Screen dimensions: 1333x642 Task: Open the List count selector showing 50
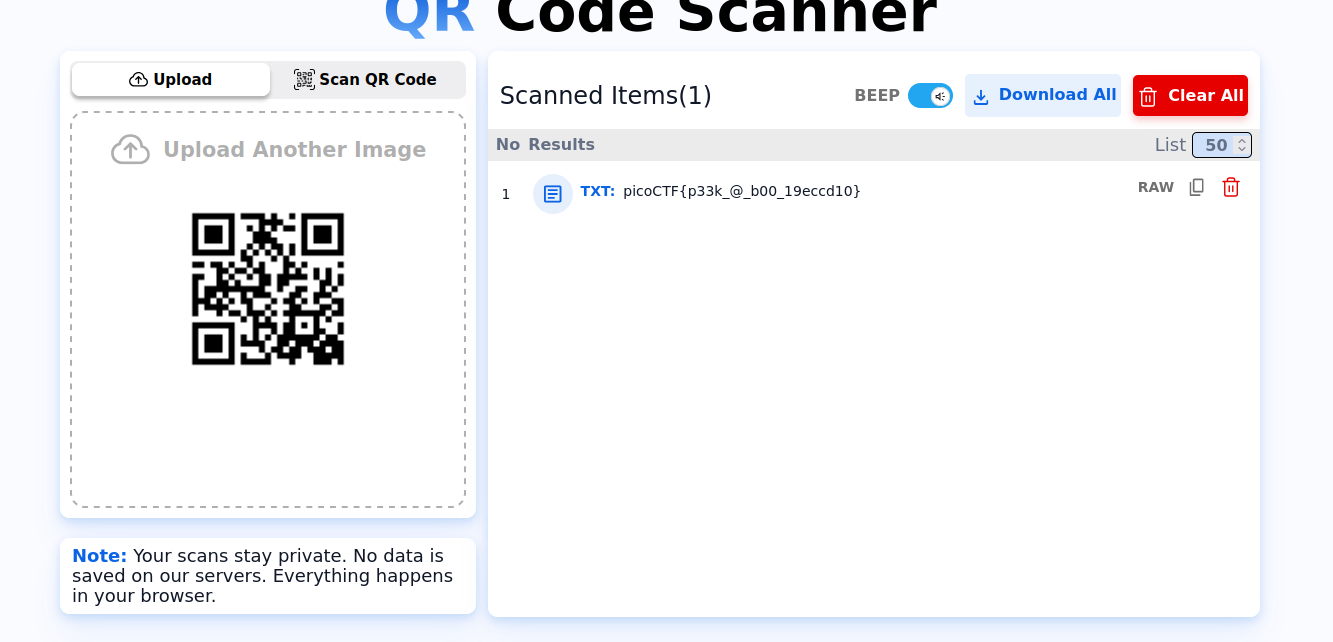tap(1221, 145)
